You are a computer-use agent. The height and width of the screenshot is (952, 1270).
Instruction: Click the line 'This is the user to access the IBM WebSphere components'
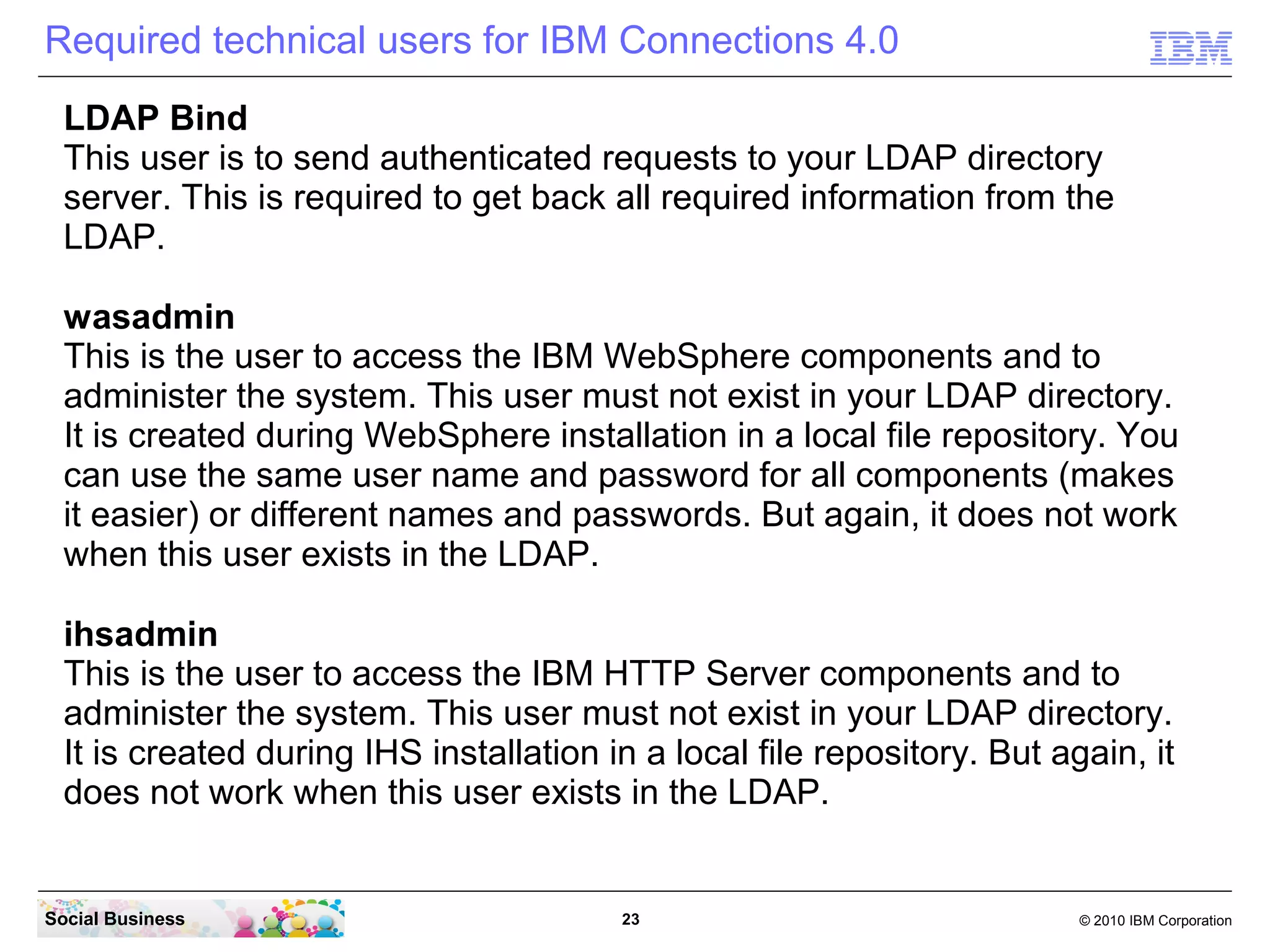click(582, 356)
